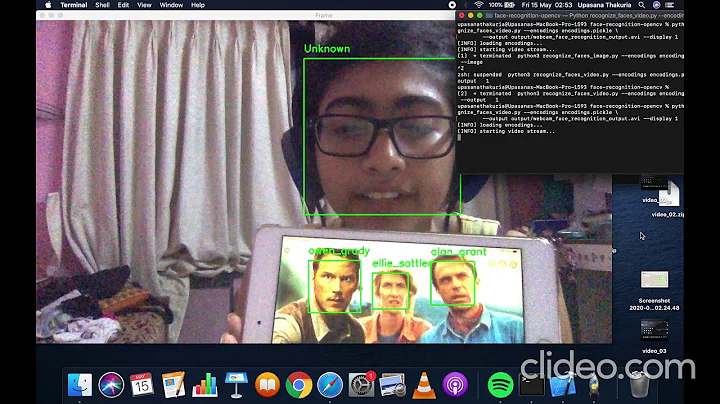The width and height of the screenshot is (720, 404).
Task: Click the 'Unknown' label in Frame window
Action: tap(327, 49)
